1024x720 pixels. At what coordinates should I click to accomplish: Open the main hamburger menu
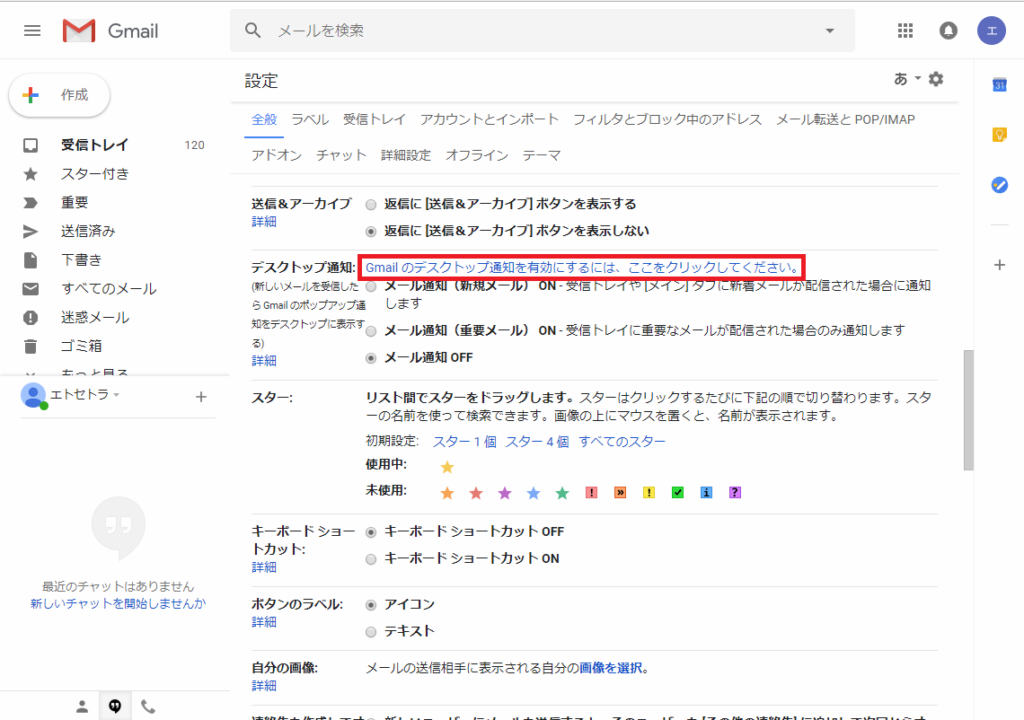[x=33, y=30]
